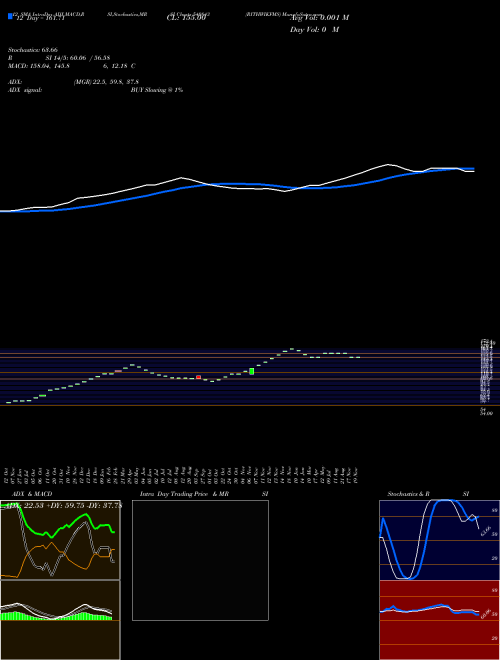500x660 pixels.
Task: Click the 'BUY Slowing @ 1%' signal text
Action: tap(157, 90)
